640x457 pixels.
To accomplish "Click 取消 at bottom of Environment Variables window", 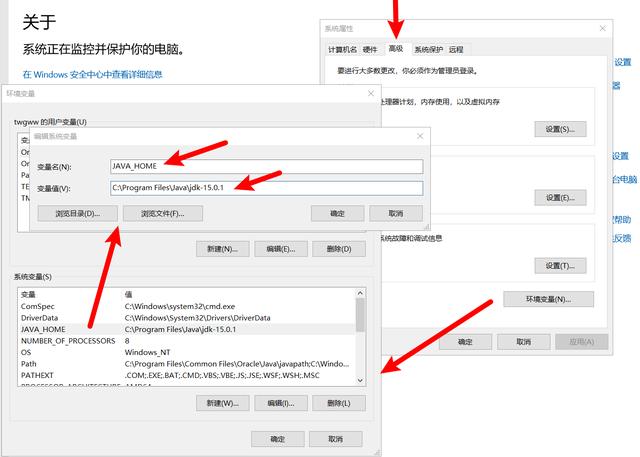I will coord(336,439).
